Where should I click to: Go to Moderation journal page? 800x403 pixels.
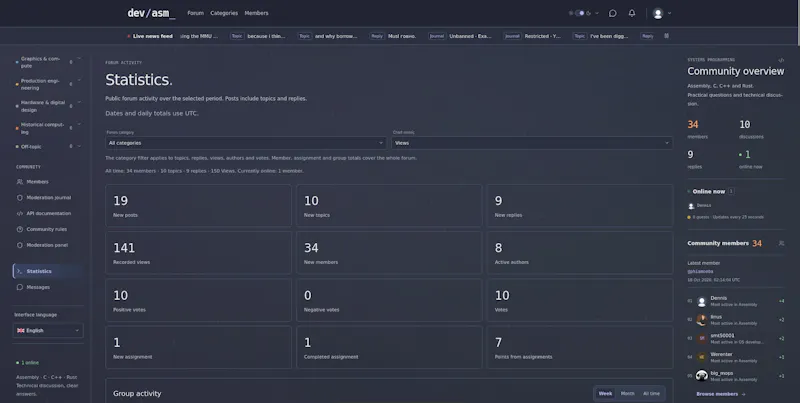(48, 197)
